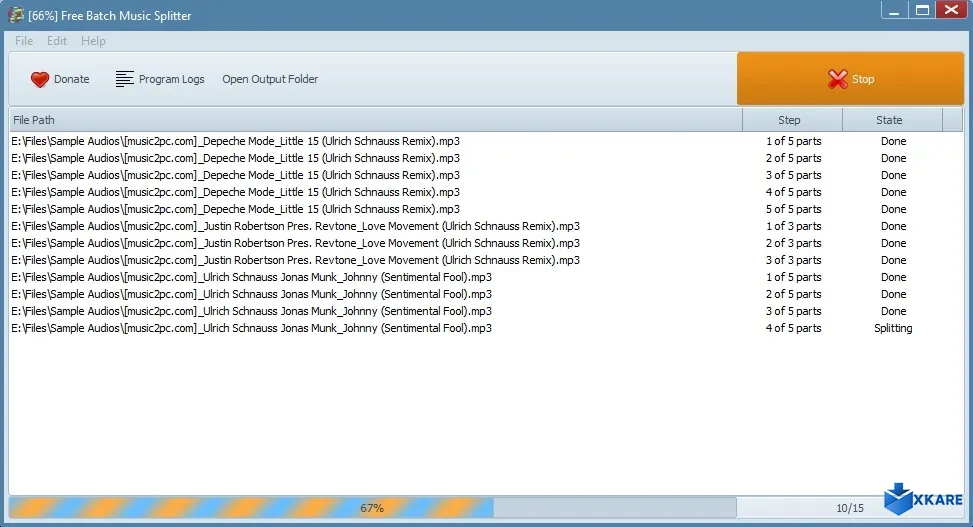Viewport: 973px width, 527px height.
Task: Click the Program Logs lines icon
Action: pyautogui.click(x=124, y=79)
